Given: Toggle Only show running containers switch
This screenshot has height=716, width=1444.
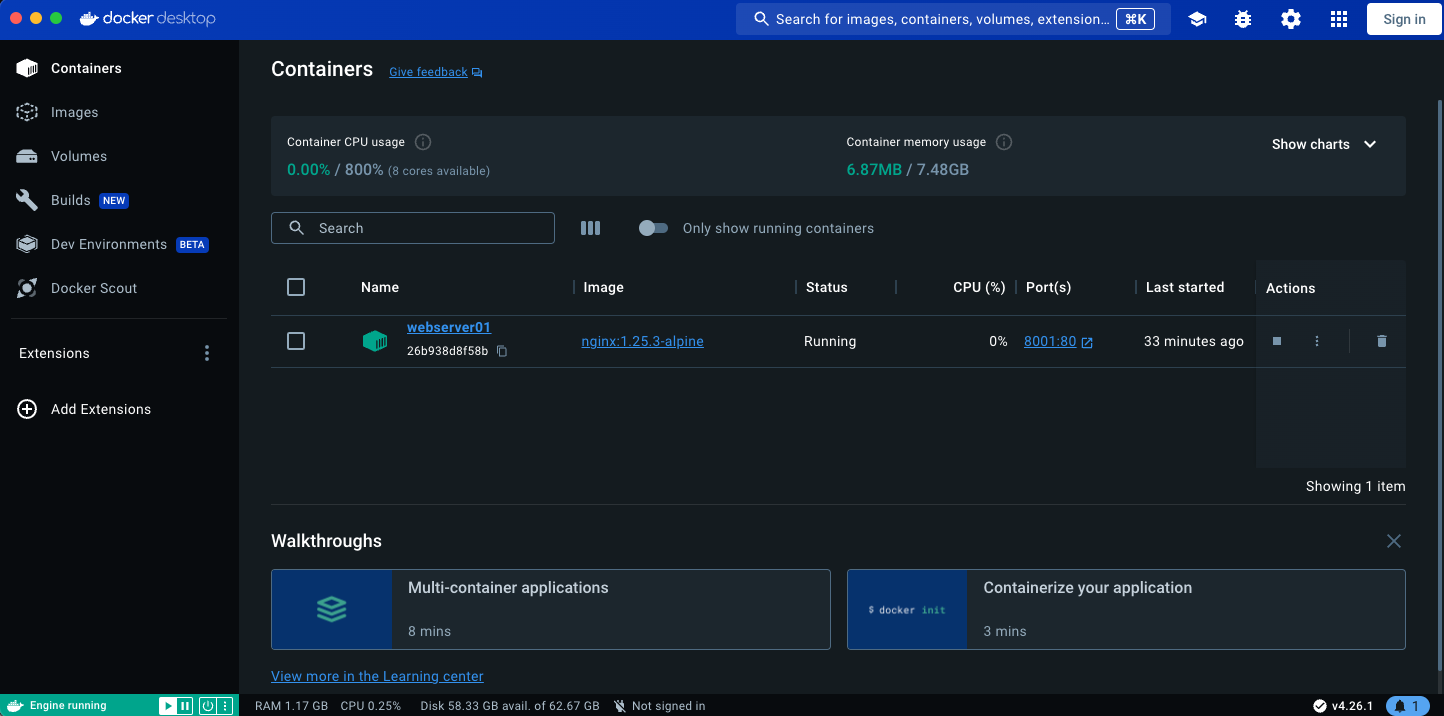Looking at the screenshot, I should tap(653, 228).
